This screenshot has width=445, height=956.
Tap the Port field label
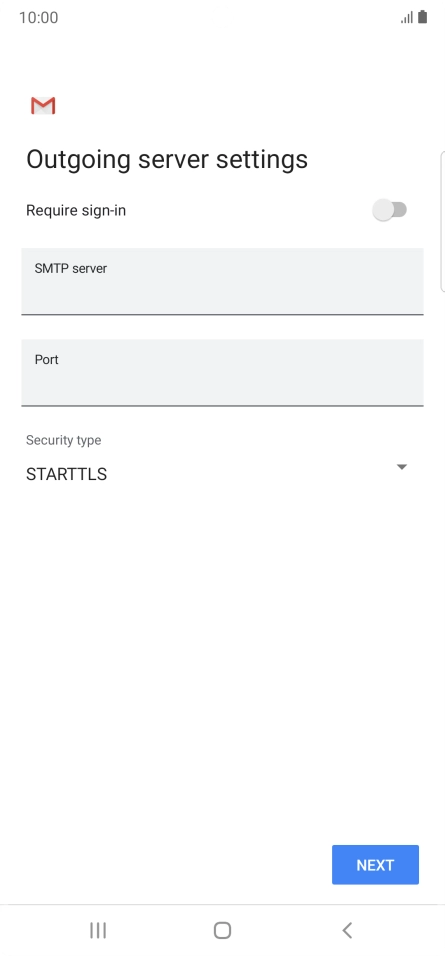(46, 360)
